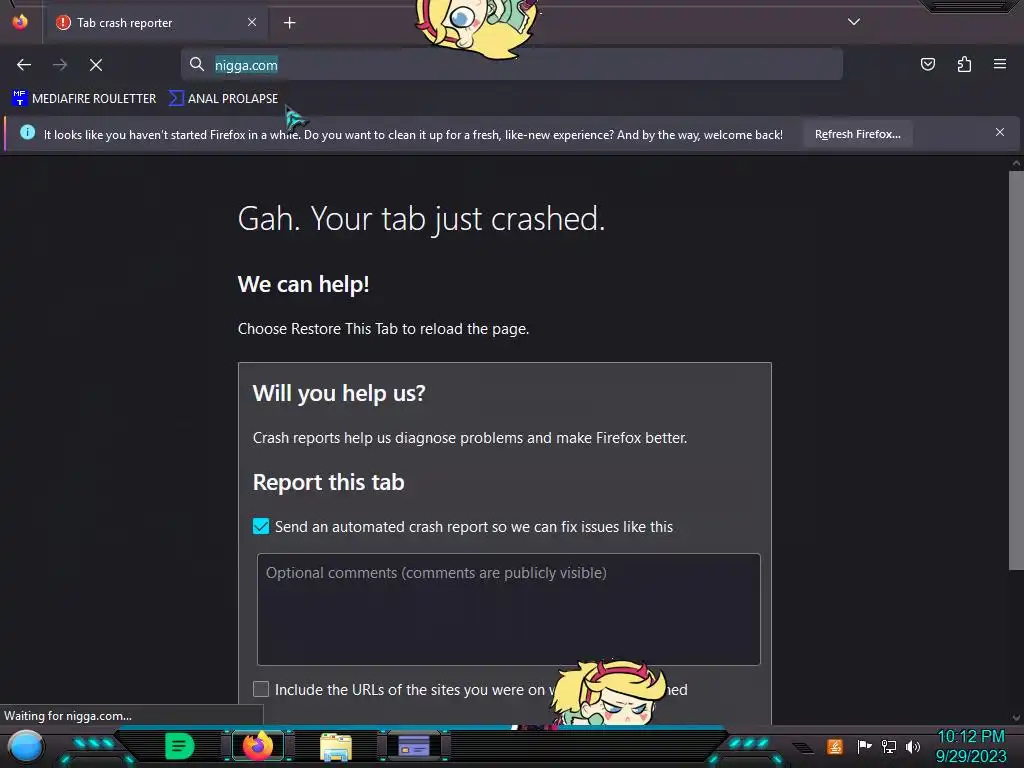1024x768 pixels.
Task: Click the scrollbar up arrow
Action: click(x=1016, y=163)
